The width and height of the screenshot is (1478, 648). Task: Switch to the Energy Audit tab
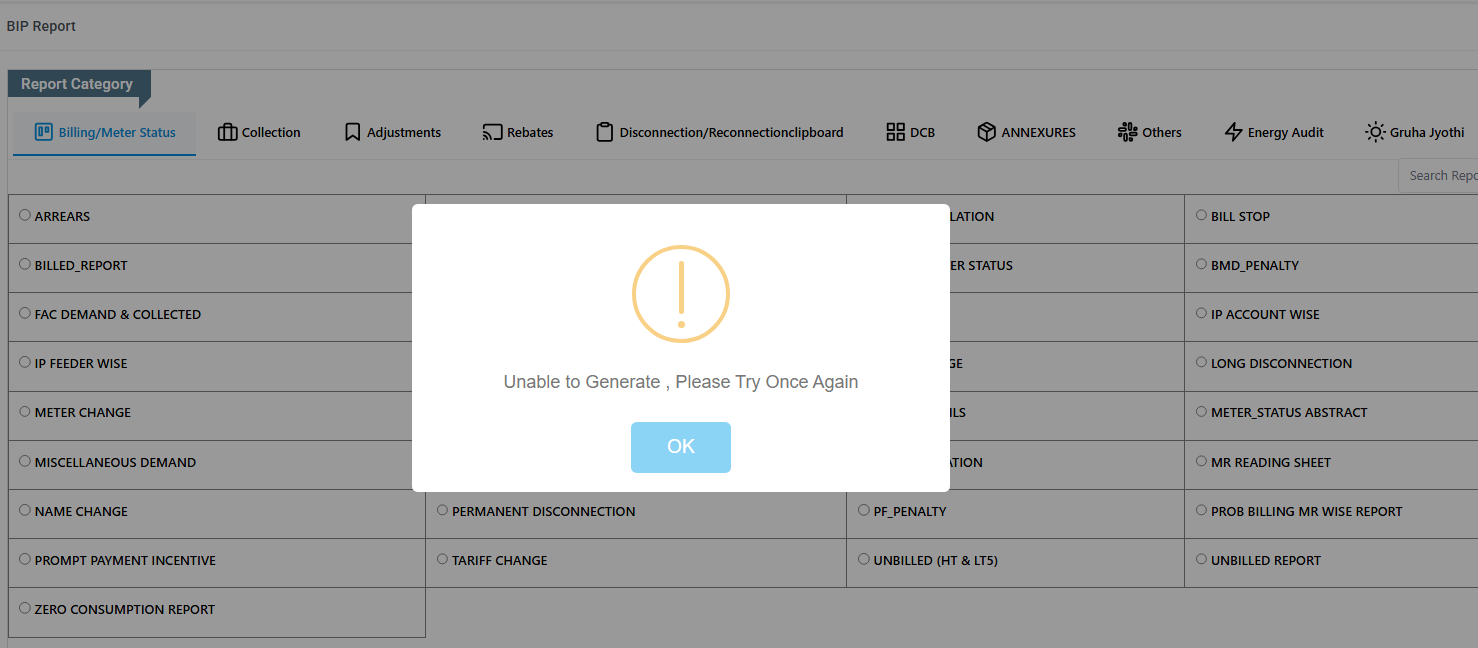[1274, 132]
